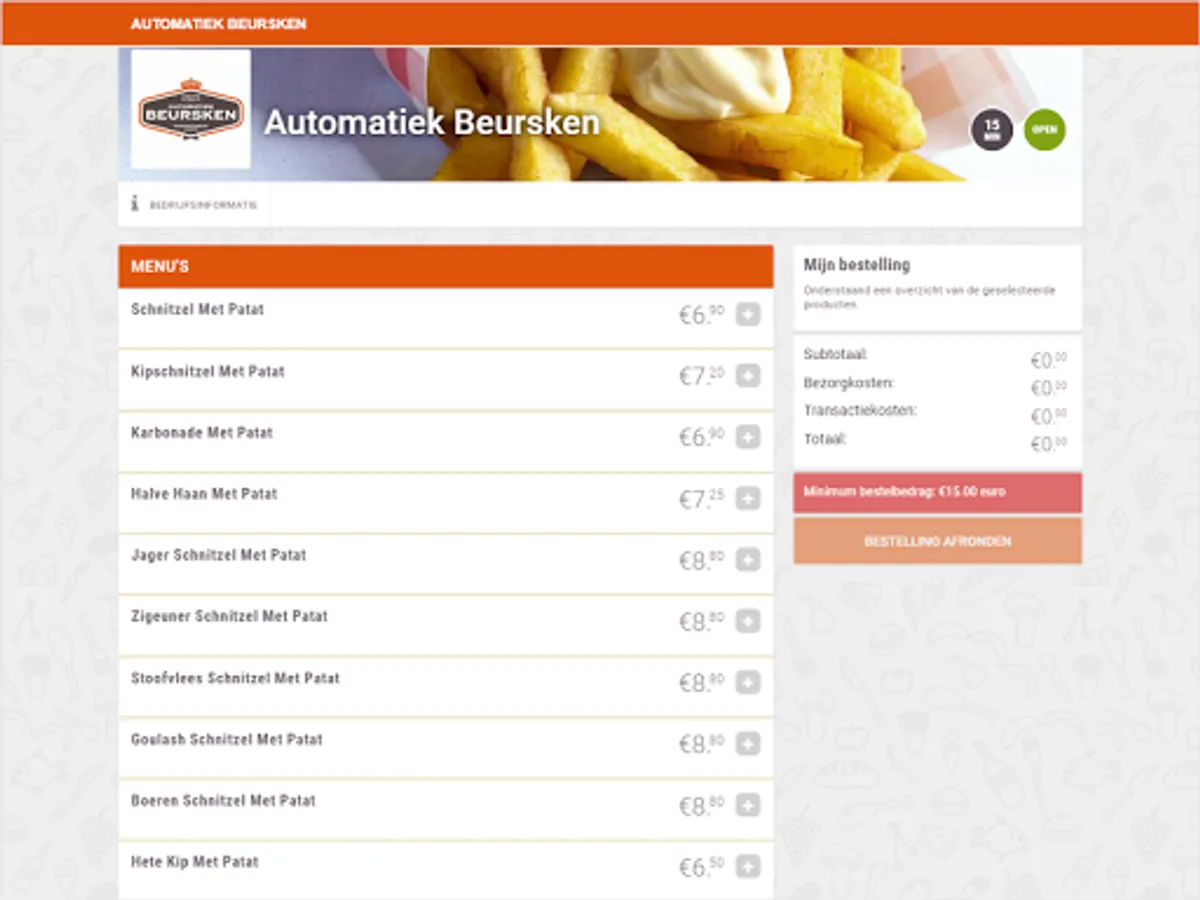This screenshot has width=1200, height=900.
Task: Add Hete Kip Met Patat with plus icon
Action: (748, 867)
